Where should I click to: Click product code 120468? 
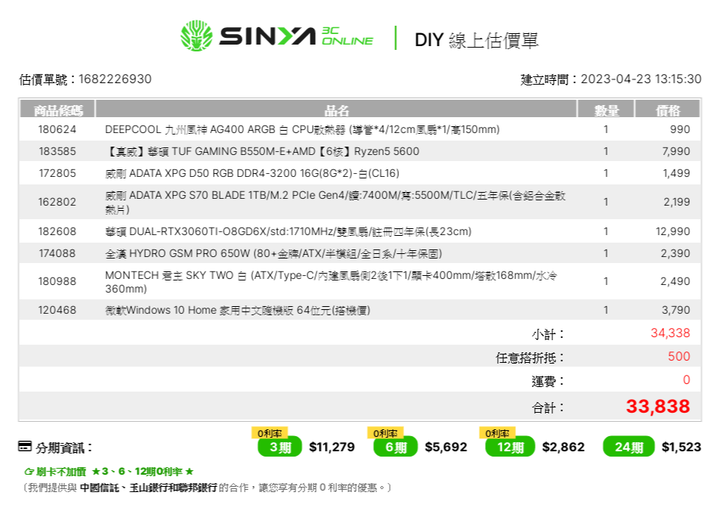coord(57,310)
